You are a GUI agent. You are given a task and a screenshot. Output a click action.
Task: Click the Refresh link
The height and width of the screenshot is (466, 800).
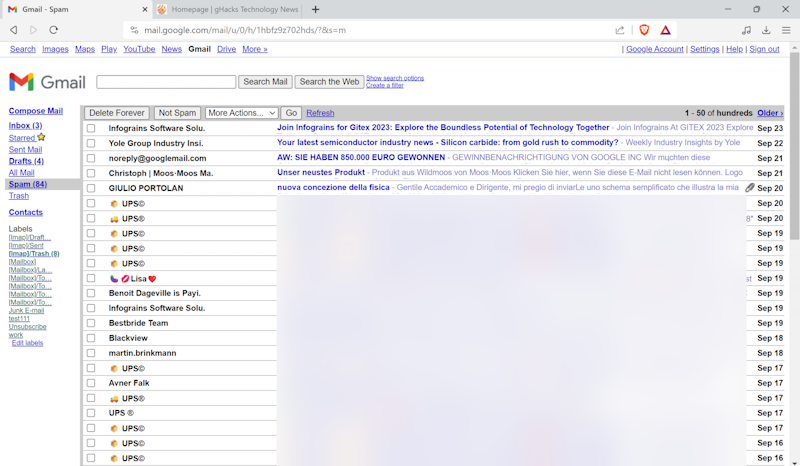click(320, 113)
